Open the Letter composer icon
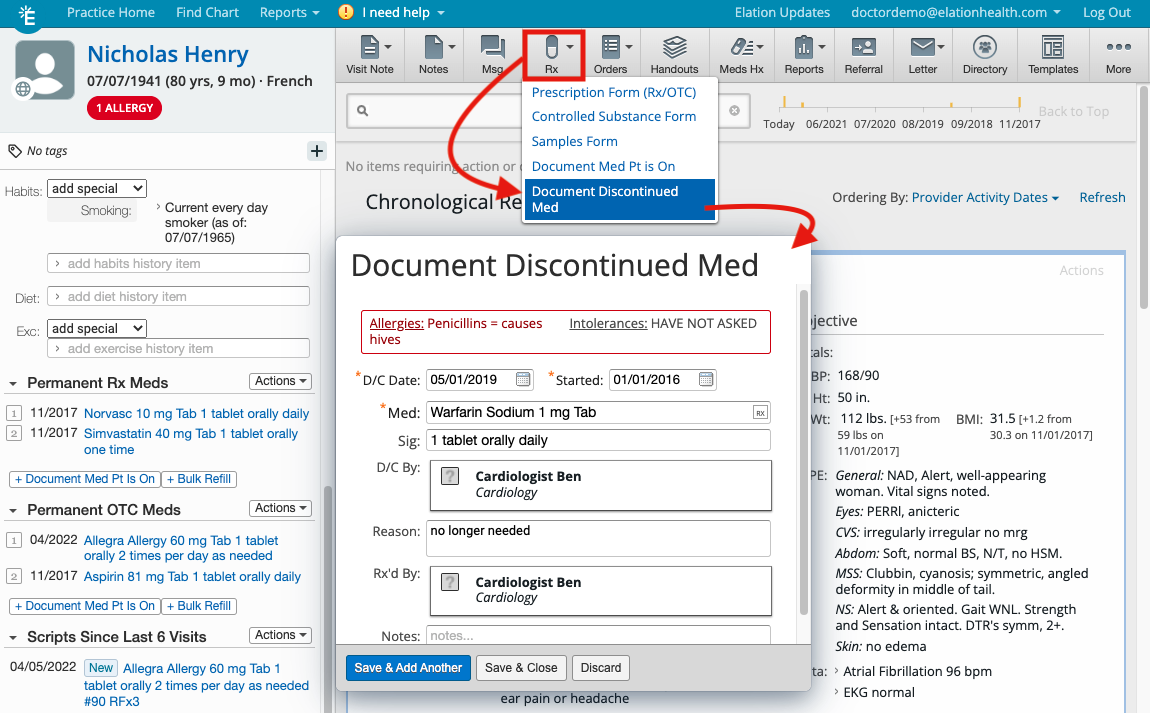The height and width of the screenshot is (713, 1150). pyautogui.click(x=922, y=54)
